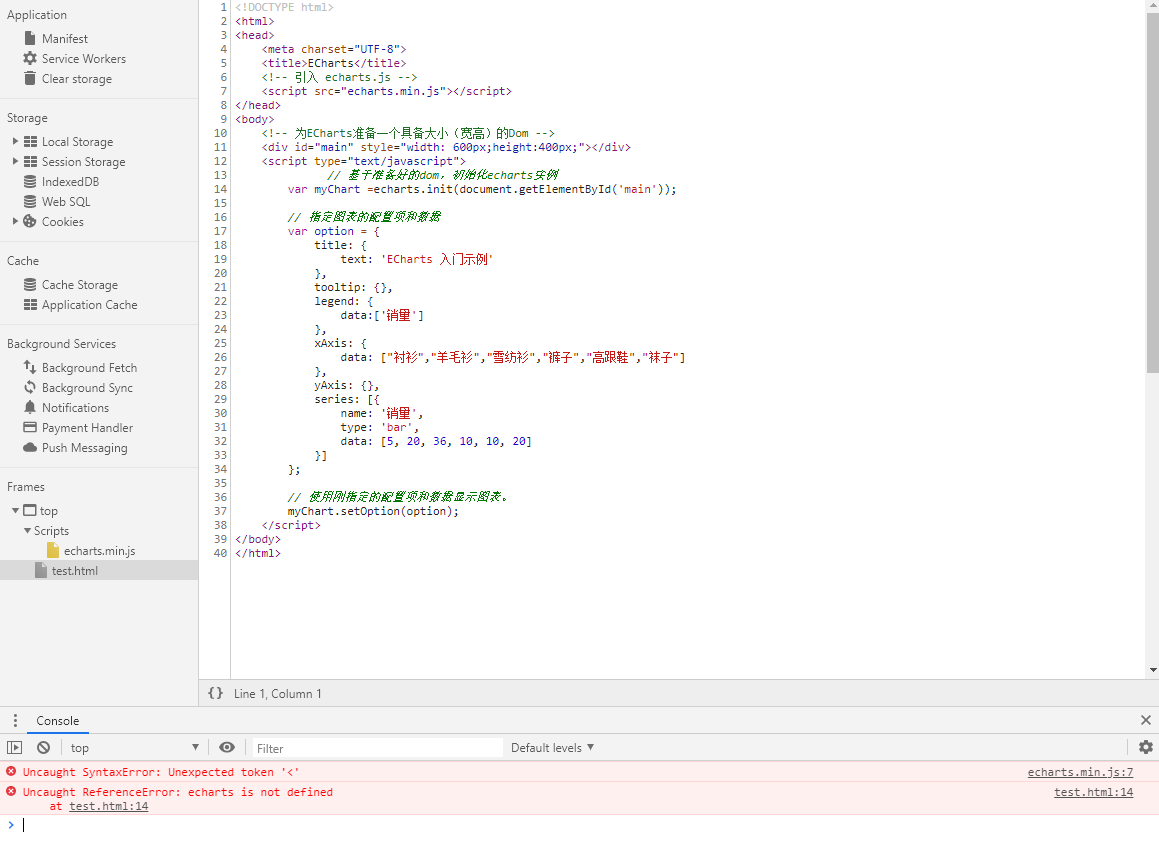This screenshot has width=1159, height=858.
Task: Click the test.html document icon
Action: pyautogui.click(x=41, y=571)
